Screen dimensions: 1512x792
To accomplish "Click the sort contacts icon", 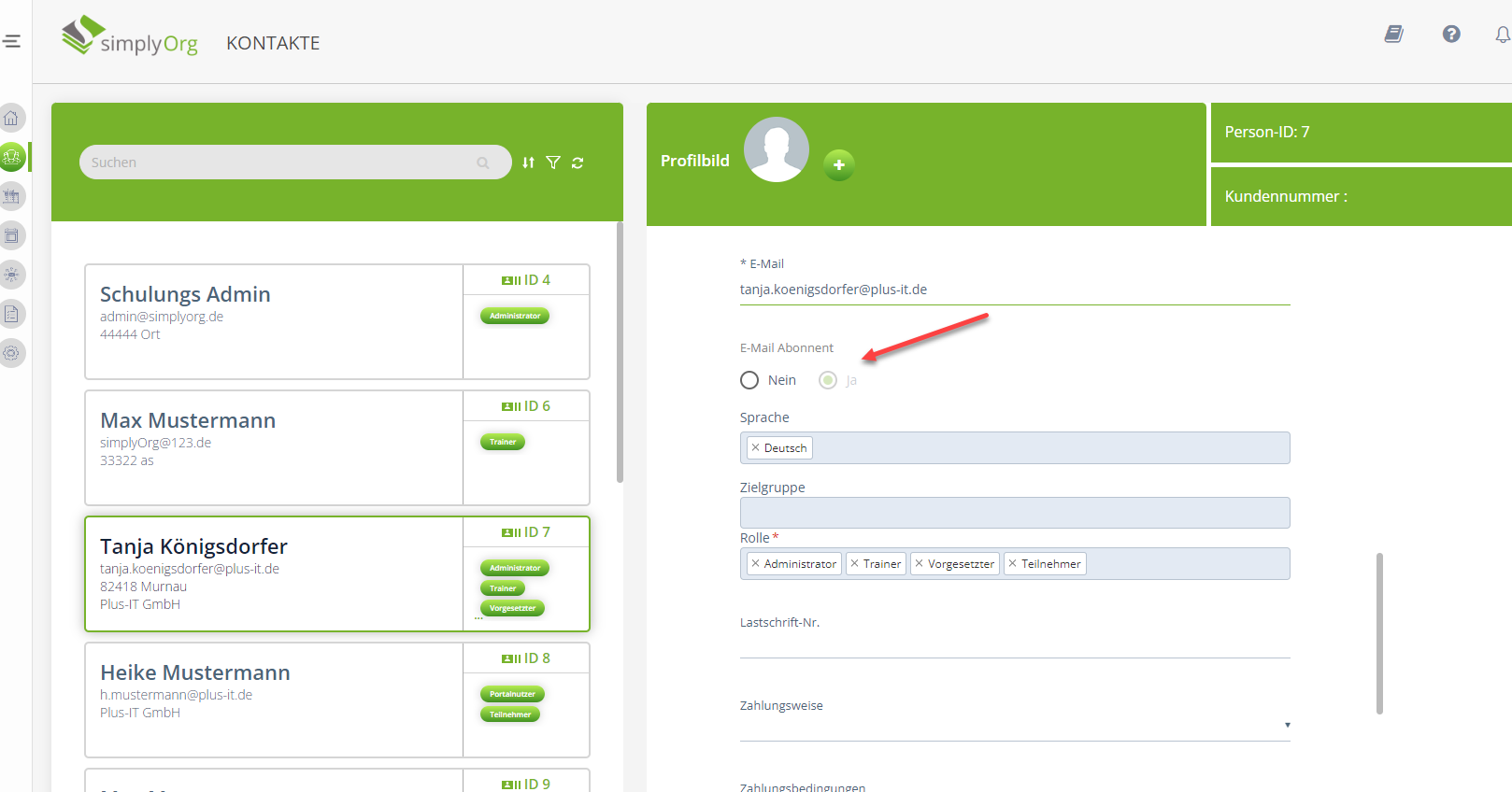I will 529,163.
